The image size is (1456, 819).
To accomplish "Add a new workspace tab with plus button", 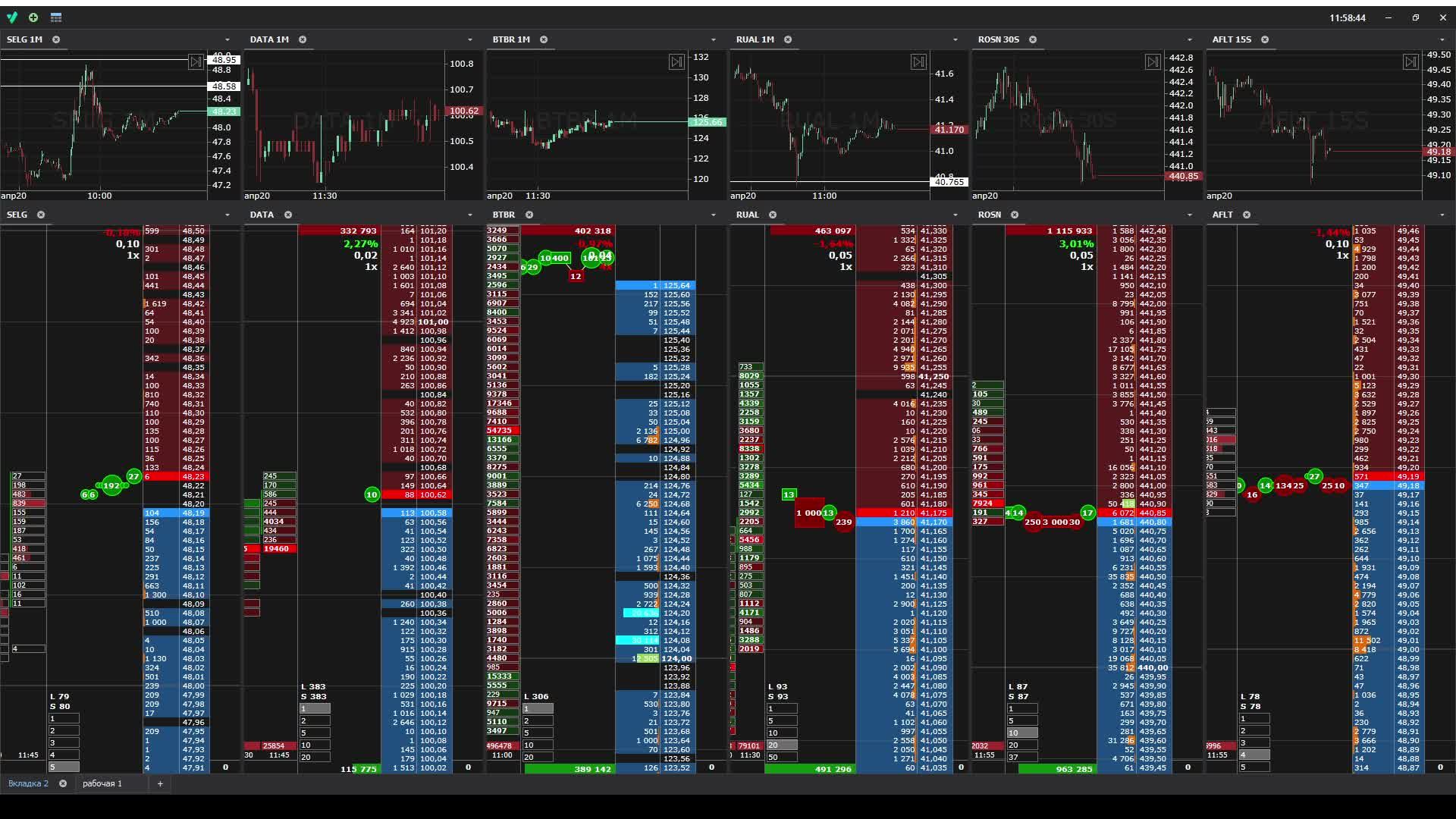I will pyautogui.click(x=160, y=783).
